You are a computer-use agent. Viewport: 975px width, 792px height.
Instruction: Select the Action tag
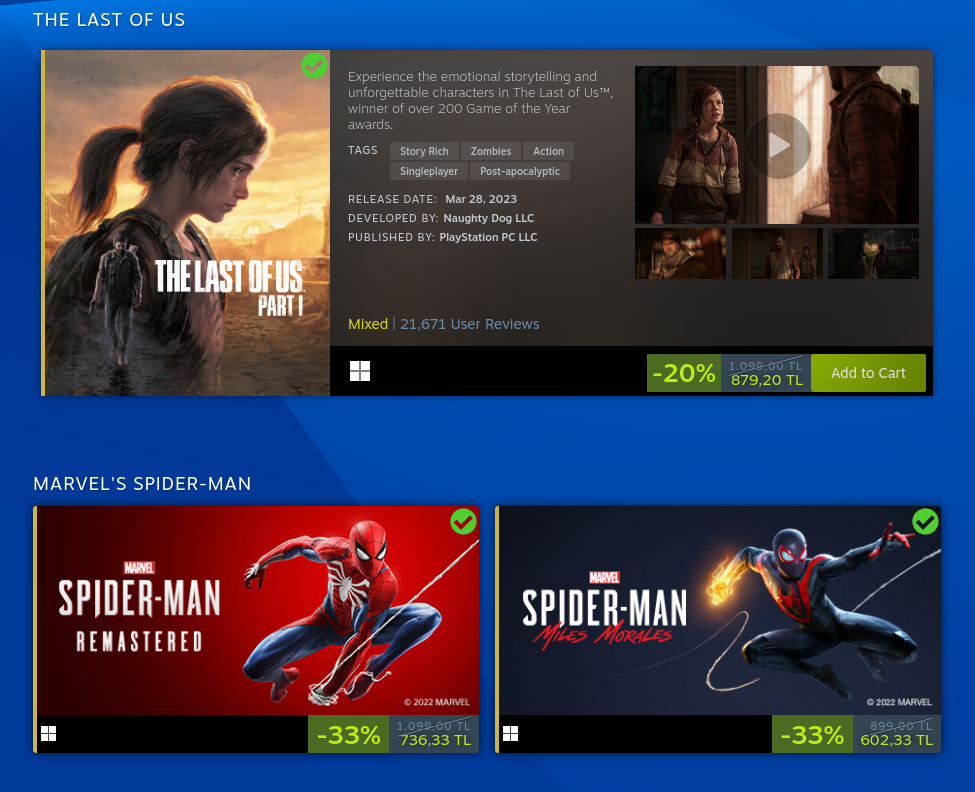[x=548, y=151]
